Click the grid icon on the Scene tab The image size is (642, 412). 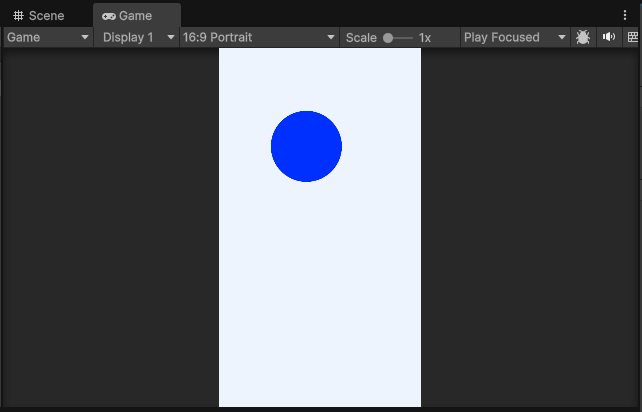(18, 16)
